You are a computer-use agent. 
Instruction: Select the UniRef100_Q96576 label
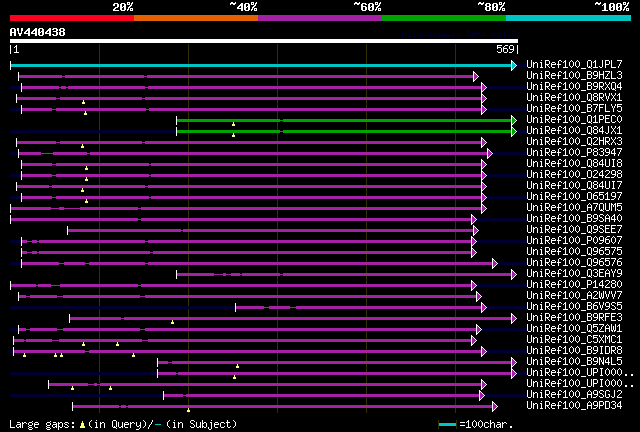(574, 262)
